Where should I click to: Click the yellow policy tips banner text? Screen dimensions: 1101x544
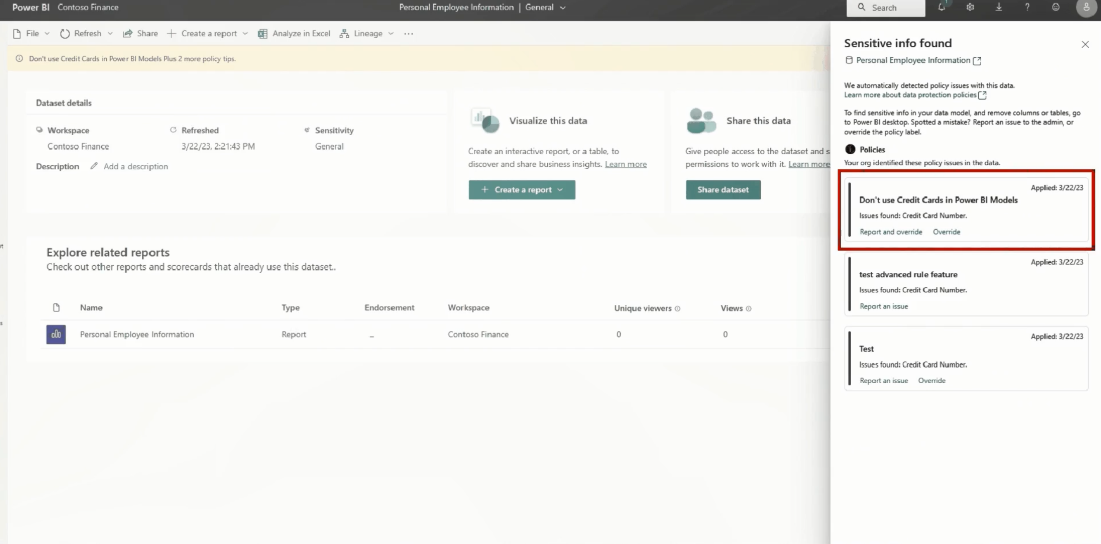tap(132, 59)
